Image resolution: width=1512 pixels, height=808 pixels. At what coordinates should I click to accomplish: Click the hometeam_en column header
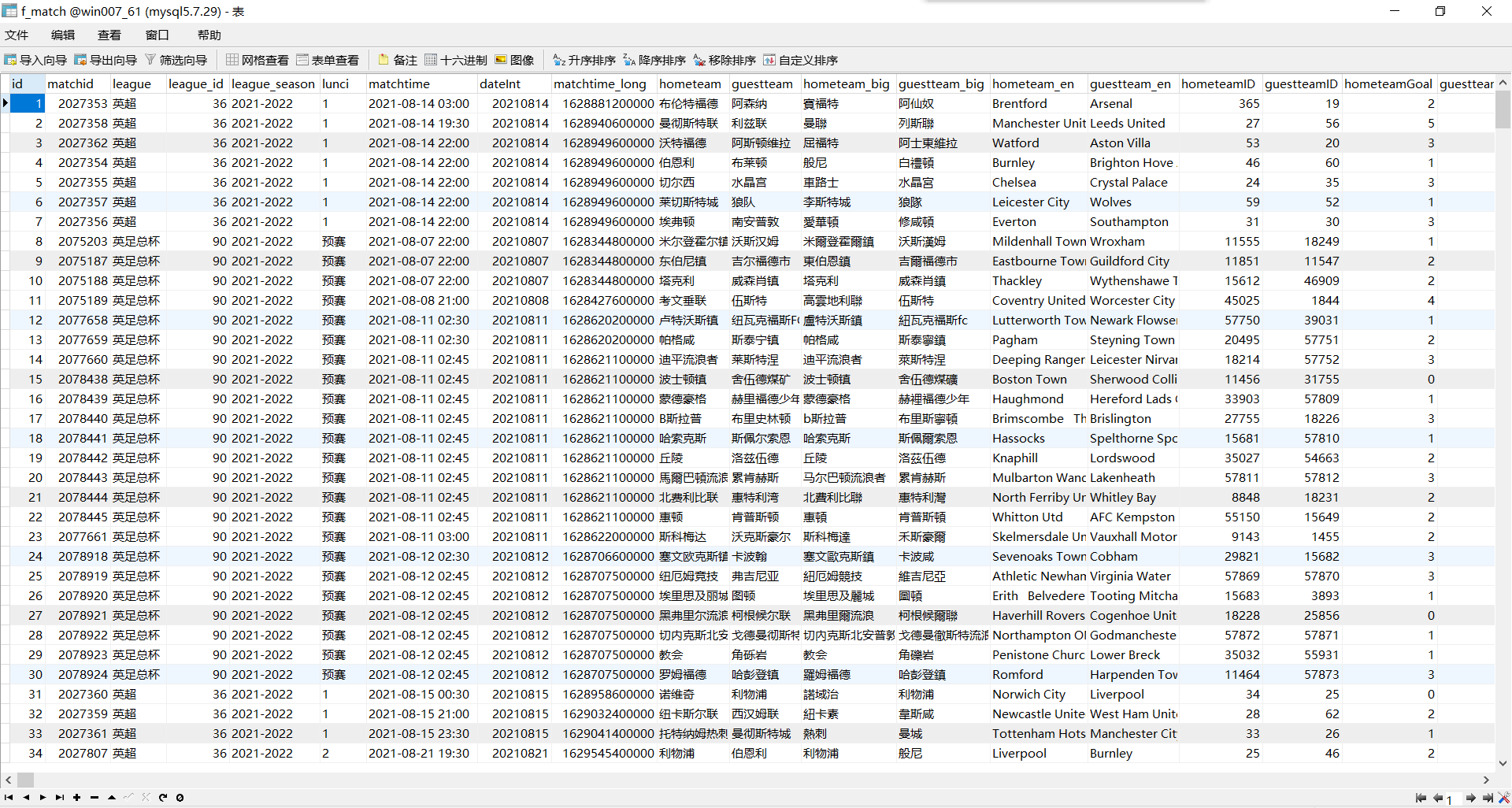coord(1038,83)
